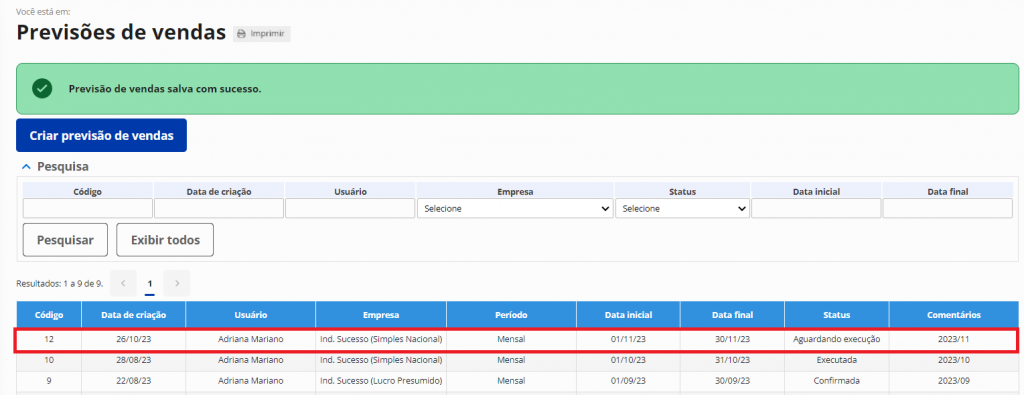
Task: Sort table by Comentários column header
Action: [954, 315]
